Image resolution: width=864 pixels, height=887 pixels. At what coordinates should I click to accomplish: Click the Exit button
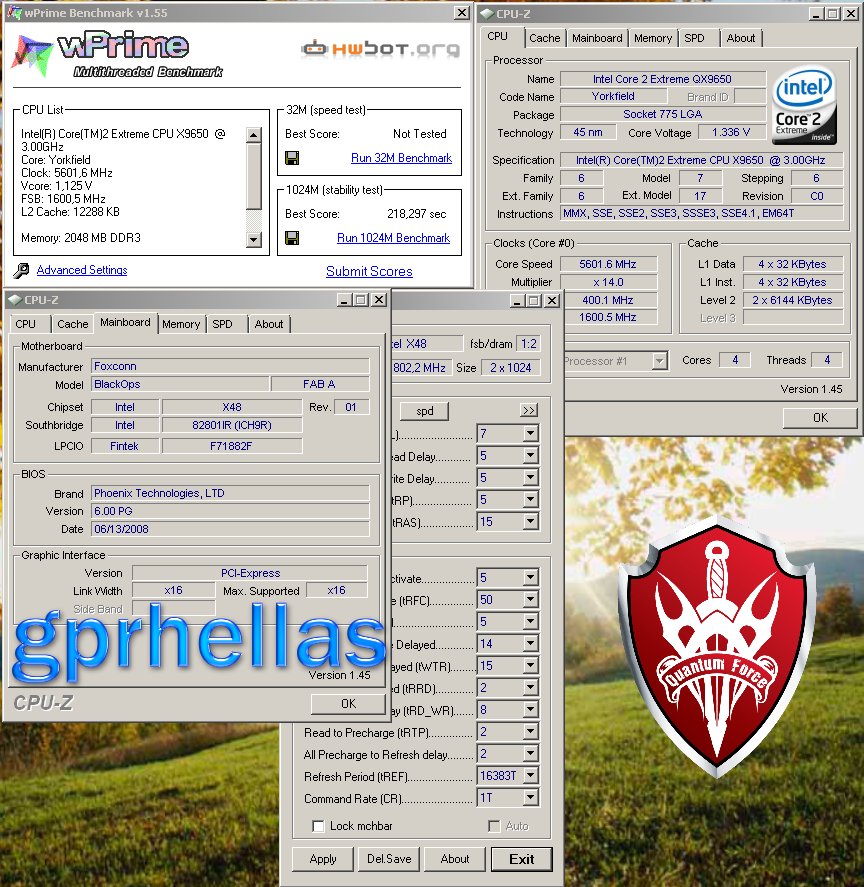coord(521,859)
